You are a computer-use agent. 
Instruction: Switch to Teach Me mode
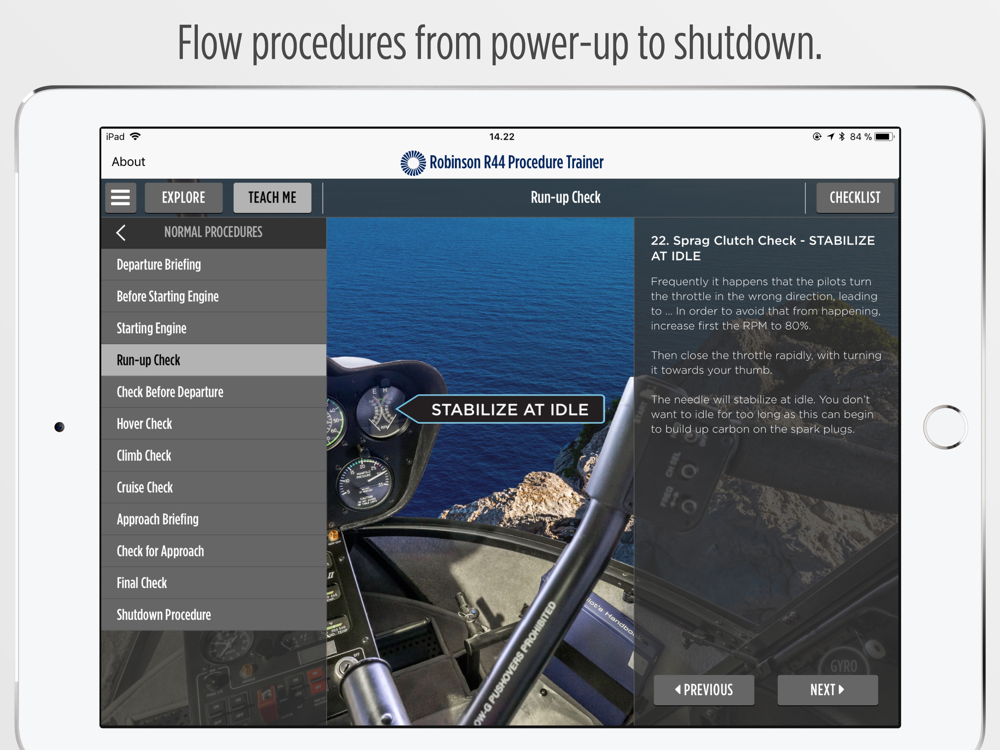272,198
